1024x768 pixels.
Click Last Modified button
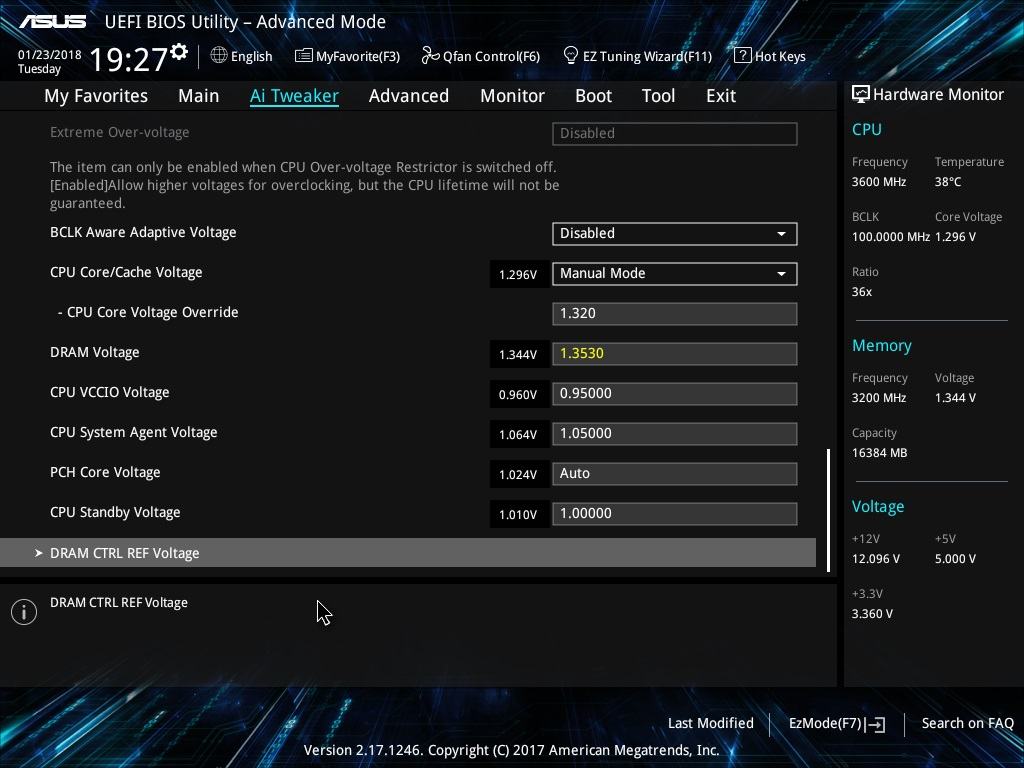coord(711,724)
